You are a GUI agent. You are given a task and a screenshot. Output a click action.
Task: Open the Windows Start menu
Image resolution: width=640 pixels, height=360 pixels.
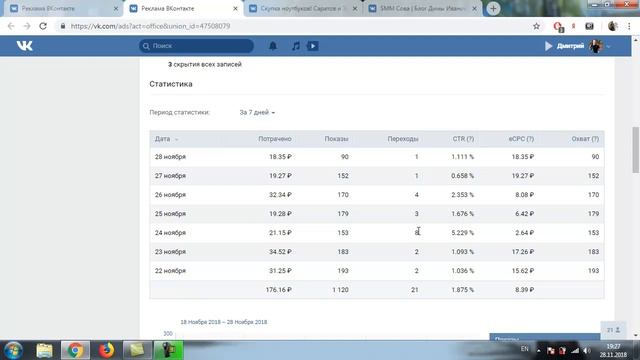[13, 350]
